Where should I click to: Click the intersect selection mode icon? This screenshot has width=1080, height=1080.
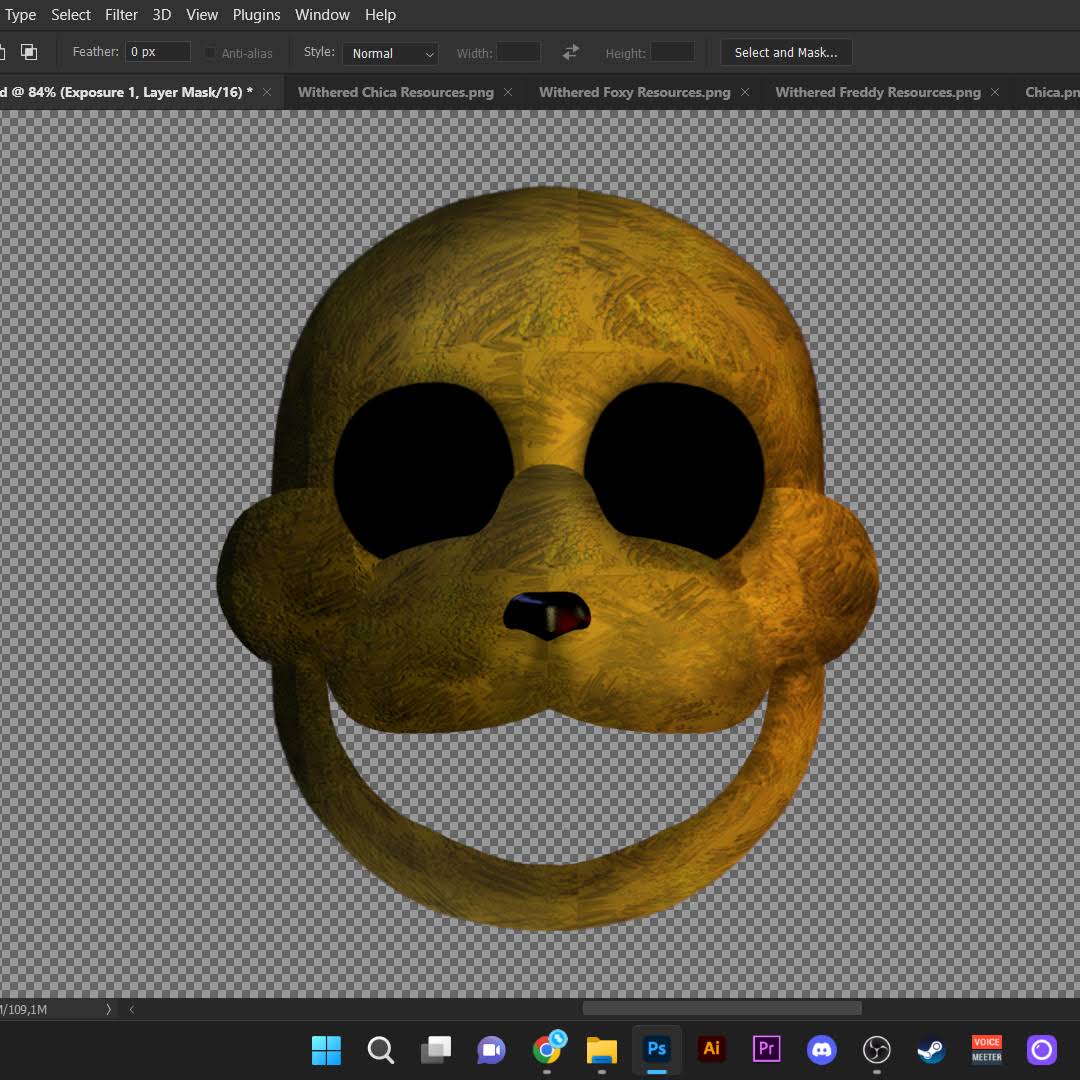[29, 52]
